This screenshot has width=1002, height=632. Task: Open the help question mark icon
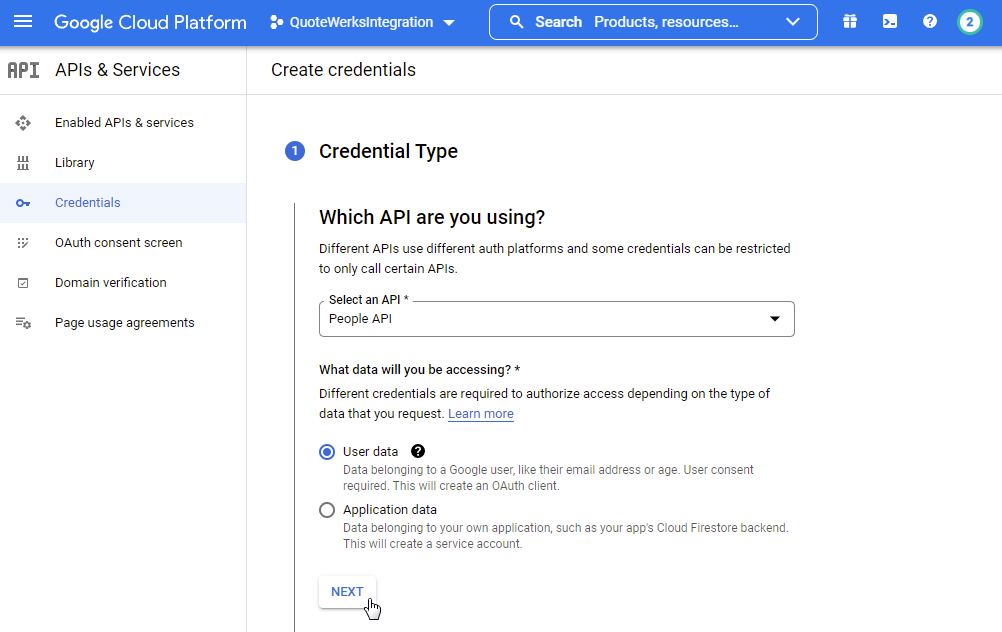[930, 22]
